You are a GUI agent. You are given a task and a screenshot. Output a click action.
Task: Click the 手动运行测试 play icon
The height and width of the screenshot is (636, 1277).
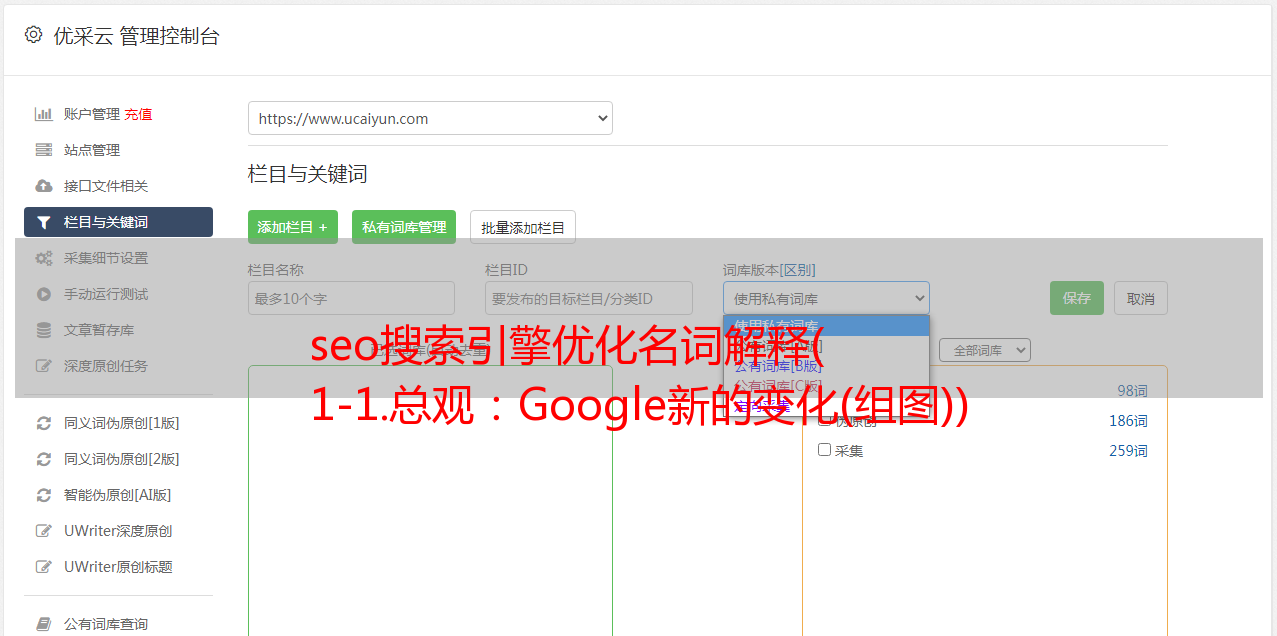pyautogui.click(x=43, y=294)
